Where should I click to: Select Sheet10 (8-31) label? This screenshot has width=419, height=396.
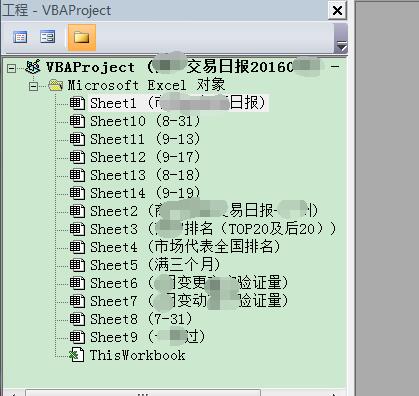(145, 121)
